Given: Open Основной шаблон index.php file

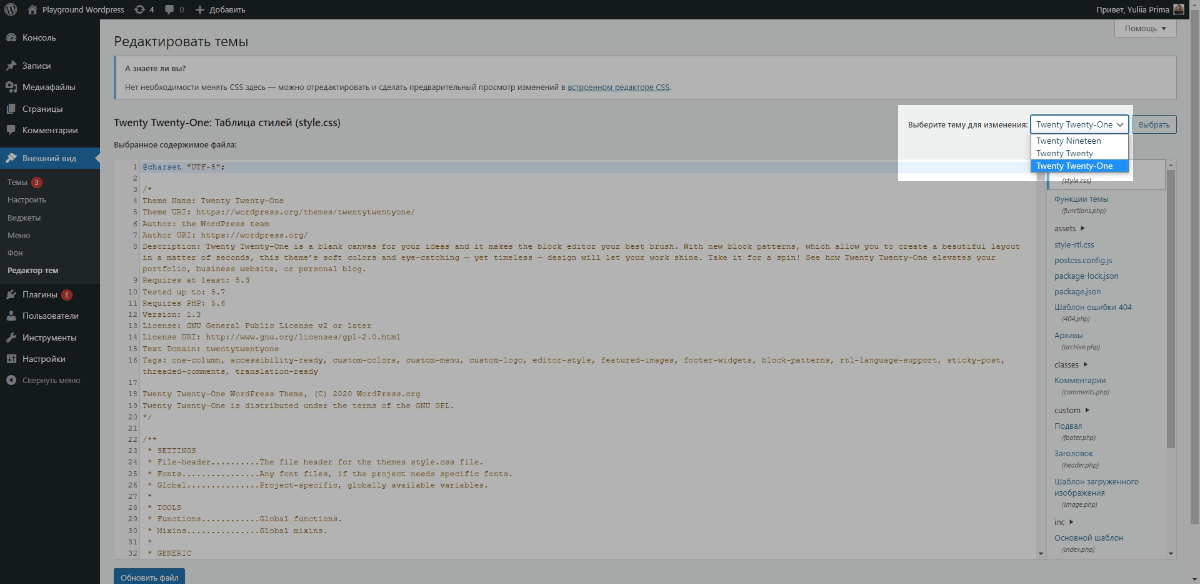Looking at the screenshot, I should click(1088, 543).
